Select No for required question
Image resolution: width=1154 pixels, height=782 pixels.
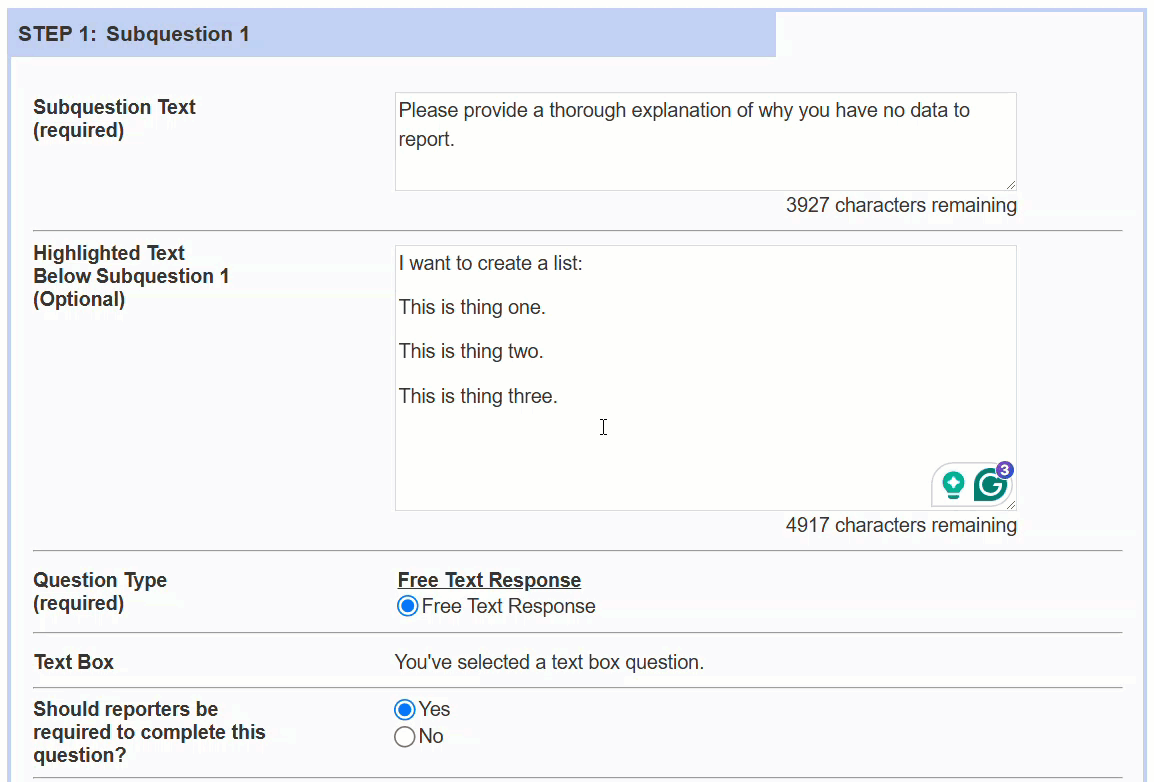(x=405, y=737)
